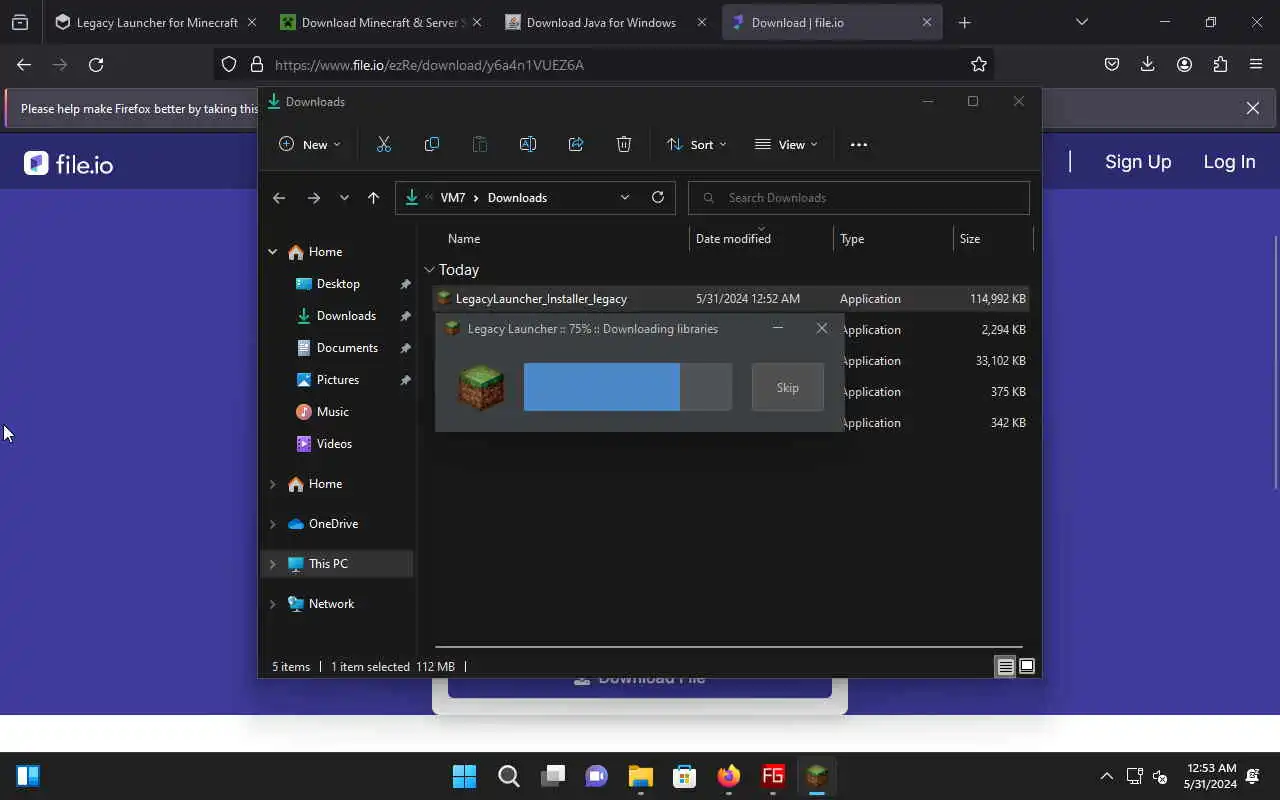Select the LegacyLauncher_Installer_legacy file

(x=731, y=299)
